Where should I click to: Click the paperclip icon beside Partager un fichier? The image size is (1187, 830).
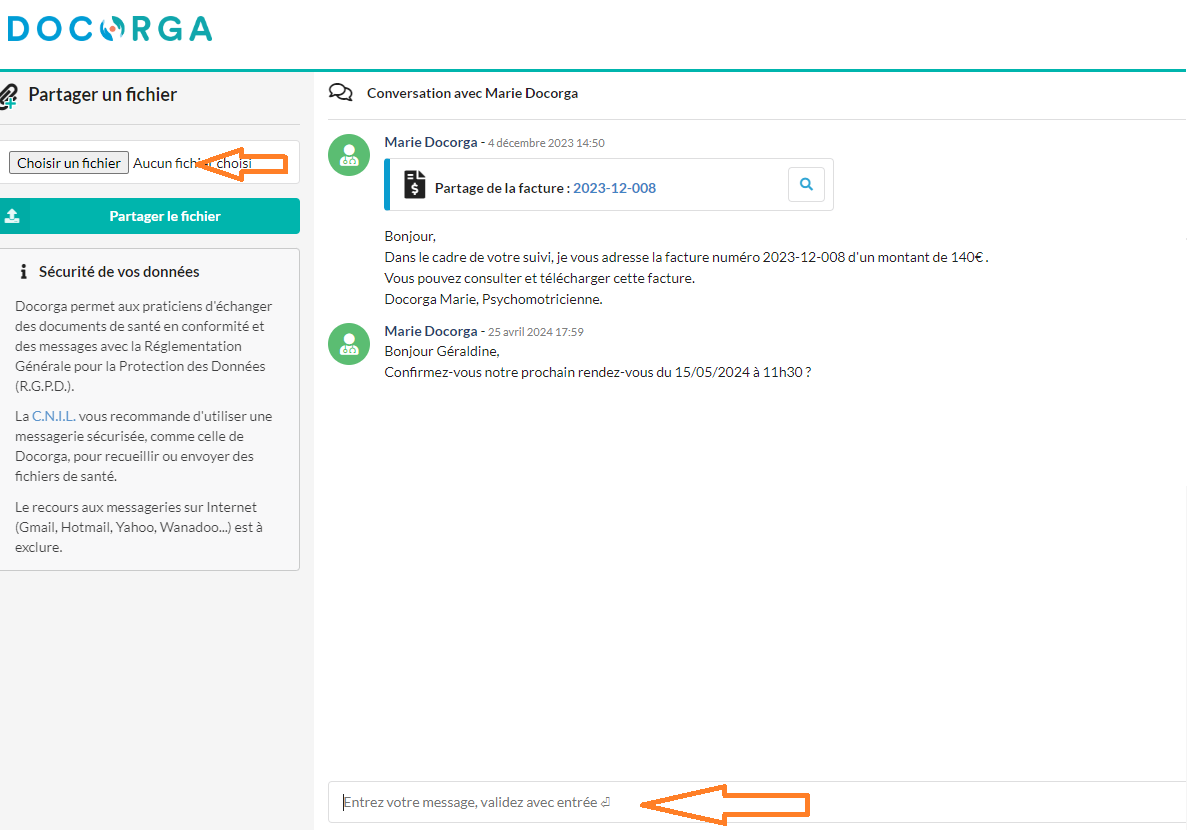tap(9, 96)
